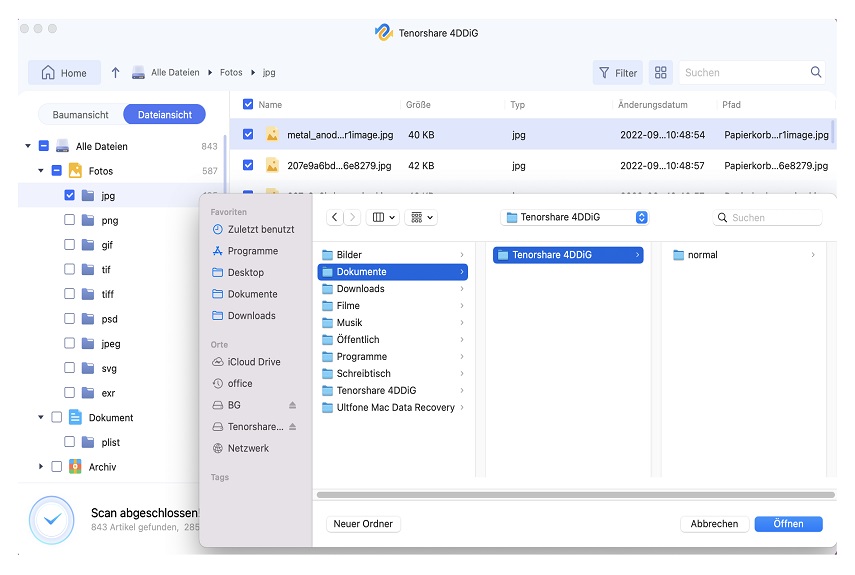The width and height of the screenshot is (855, 575).
Task: Click the Neuer Ordner button
Action: (362, 524)
